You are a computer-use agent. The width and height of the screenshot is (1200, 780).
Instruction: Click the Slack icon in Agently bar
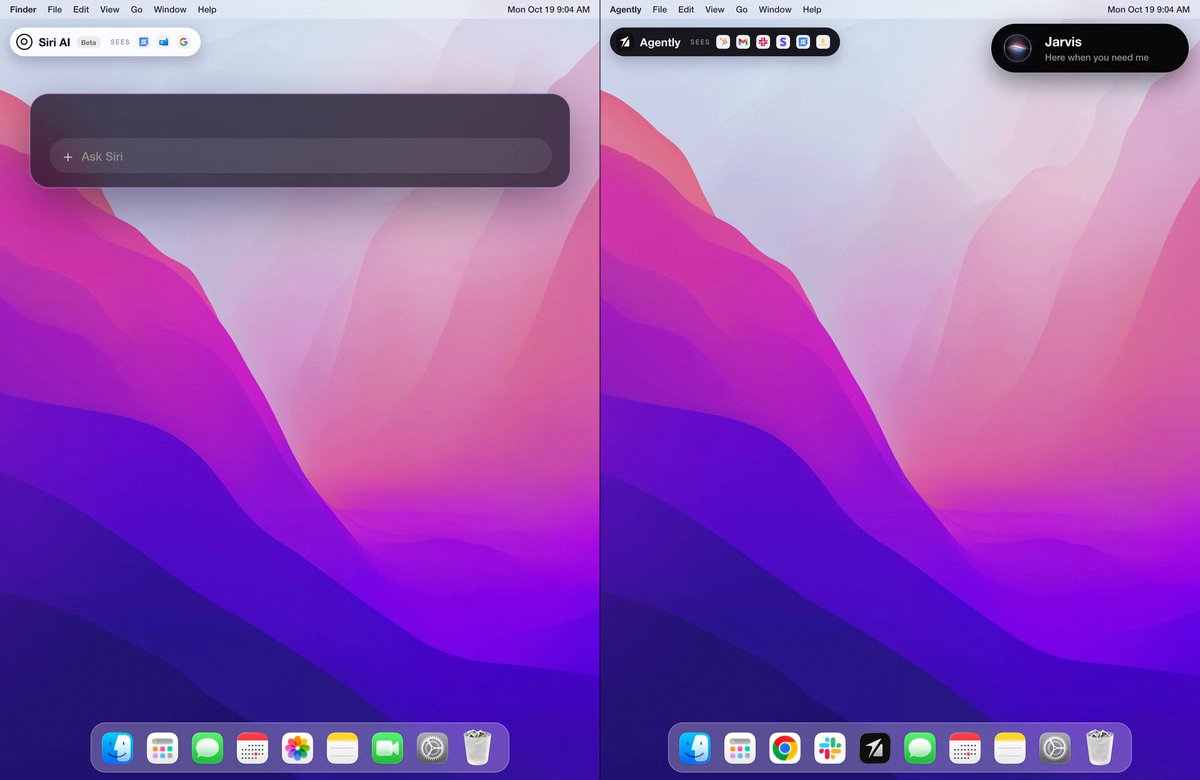tap(763, 42)
